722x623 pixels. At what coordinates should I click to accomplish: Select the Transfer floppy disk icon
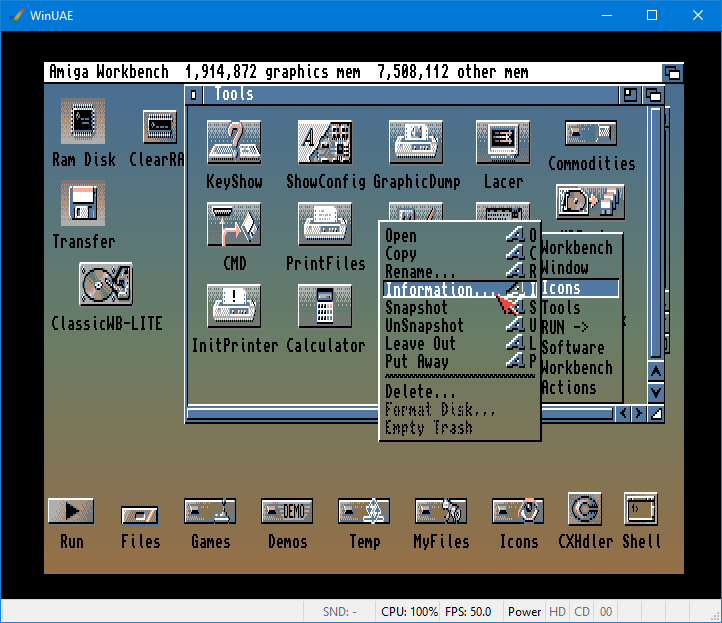83,204
